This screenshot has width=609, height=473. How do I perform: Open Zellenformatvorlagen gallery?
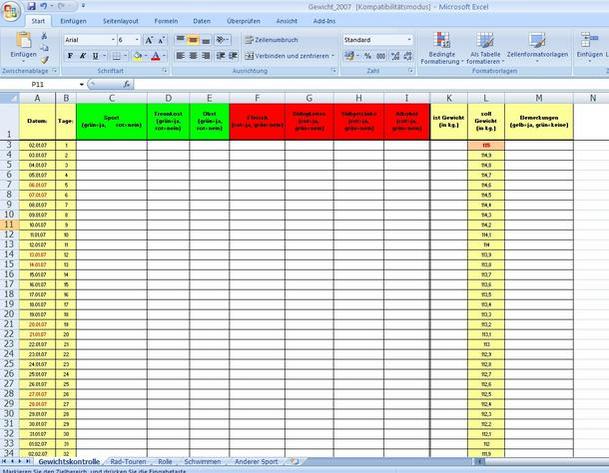point(537,48)
